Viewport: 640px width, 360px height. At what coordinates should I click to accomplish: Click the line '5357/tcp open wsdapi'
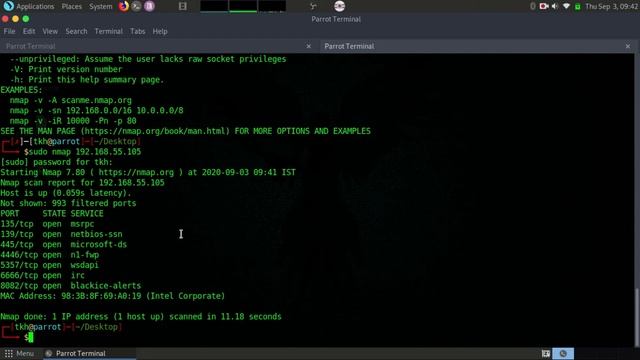pyautogui.click(x=50, y=265)
